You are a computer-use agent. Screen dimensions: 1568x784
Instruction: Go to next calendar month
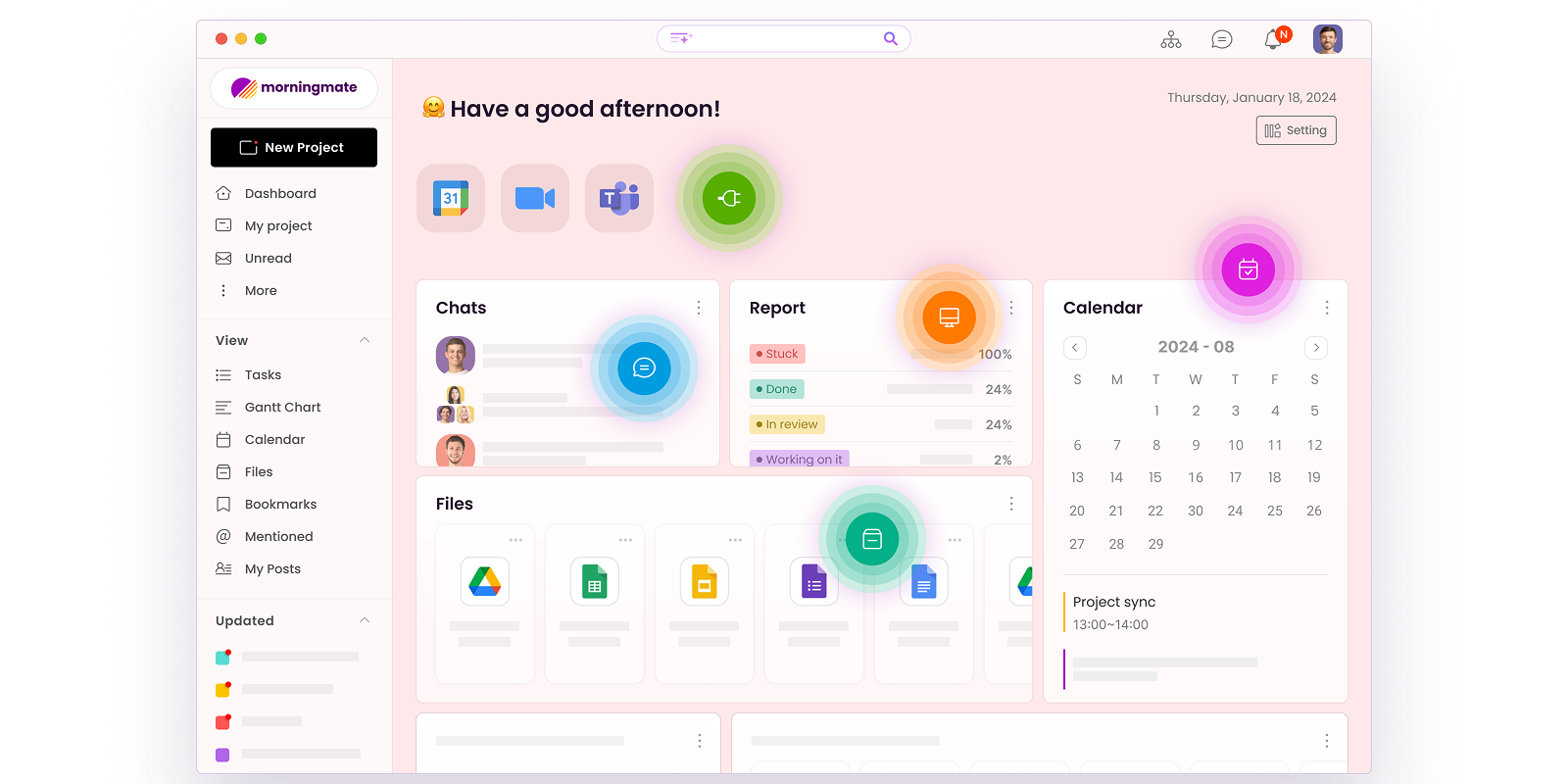pyautogui.click(x=1316, y=348)
